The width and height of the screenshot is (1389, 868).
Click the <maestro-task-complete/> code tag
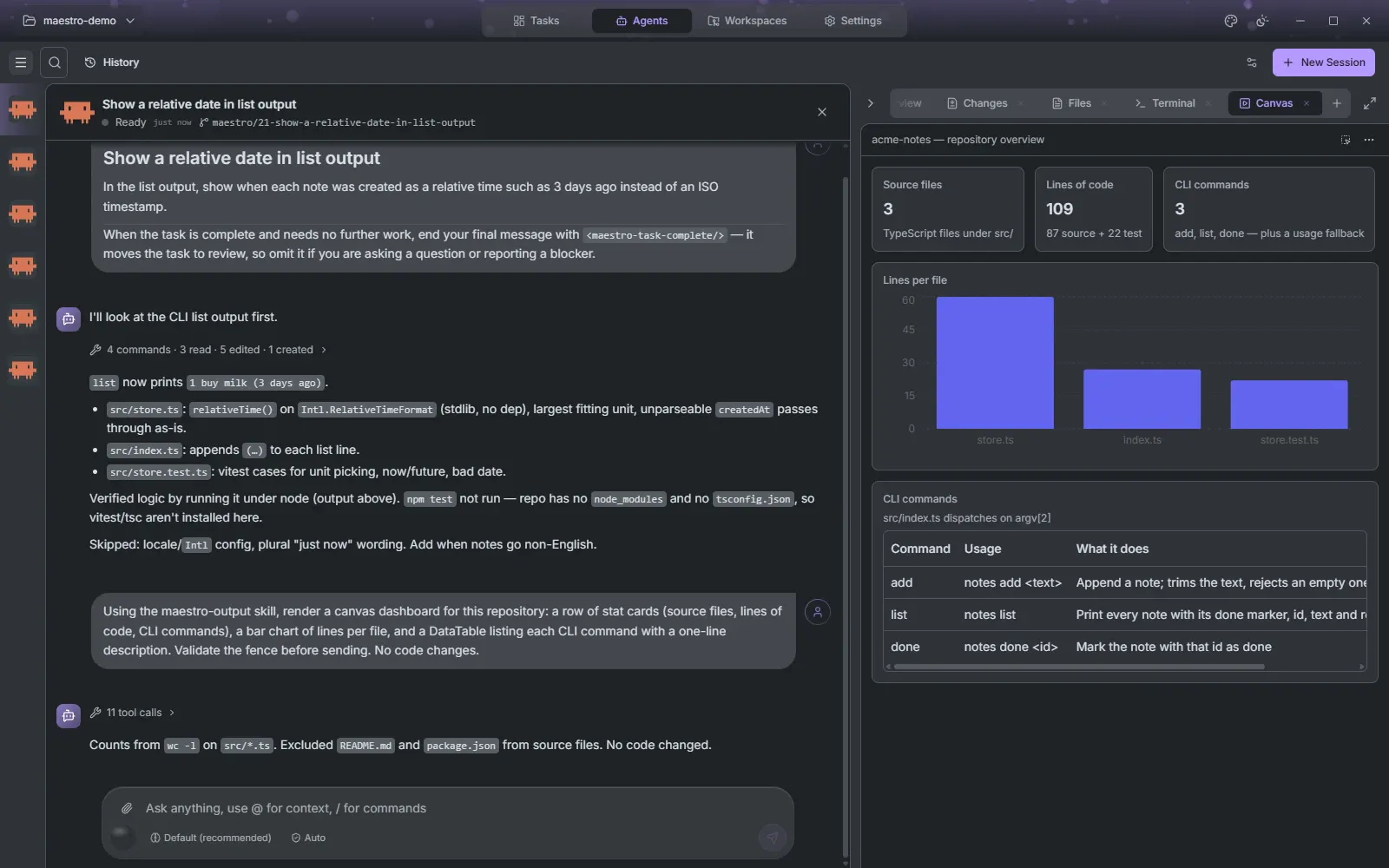pyautogui.click(x=655, y=235)
